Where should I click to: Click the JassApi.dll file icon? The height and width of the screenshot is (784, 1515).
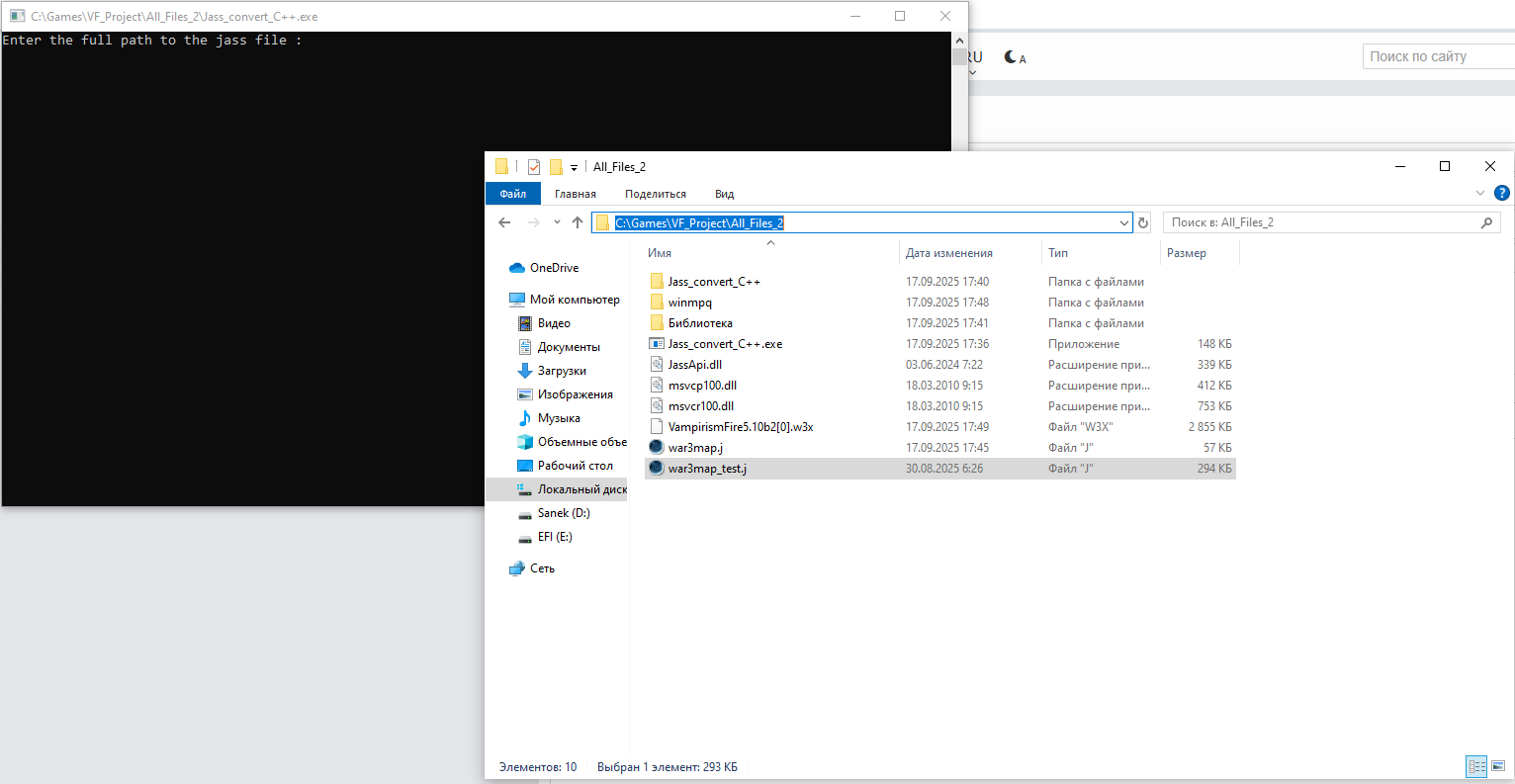pos(657,365)
